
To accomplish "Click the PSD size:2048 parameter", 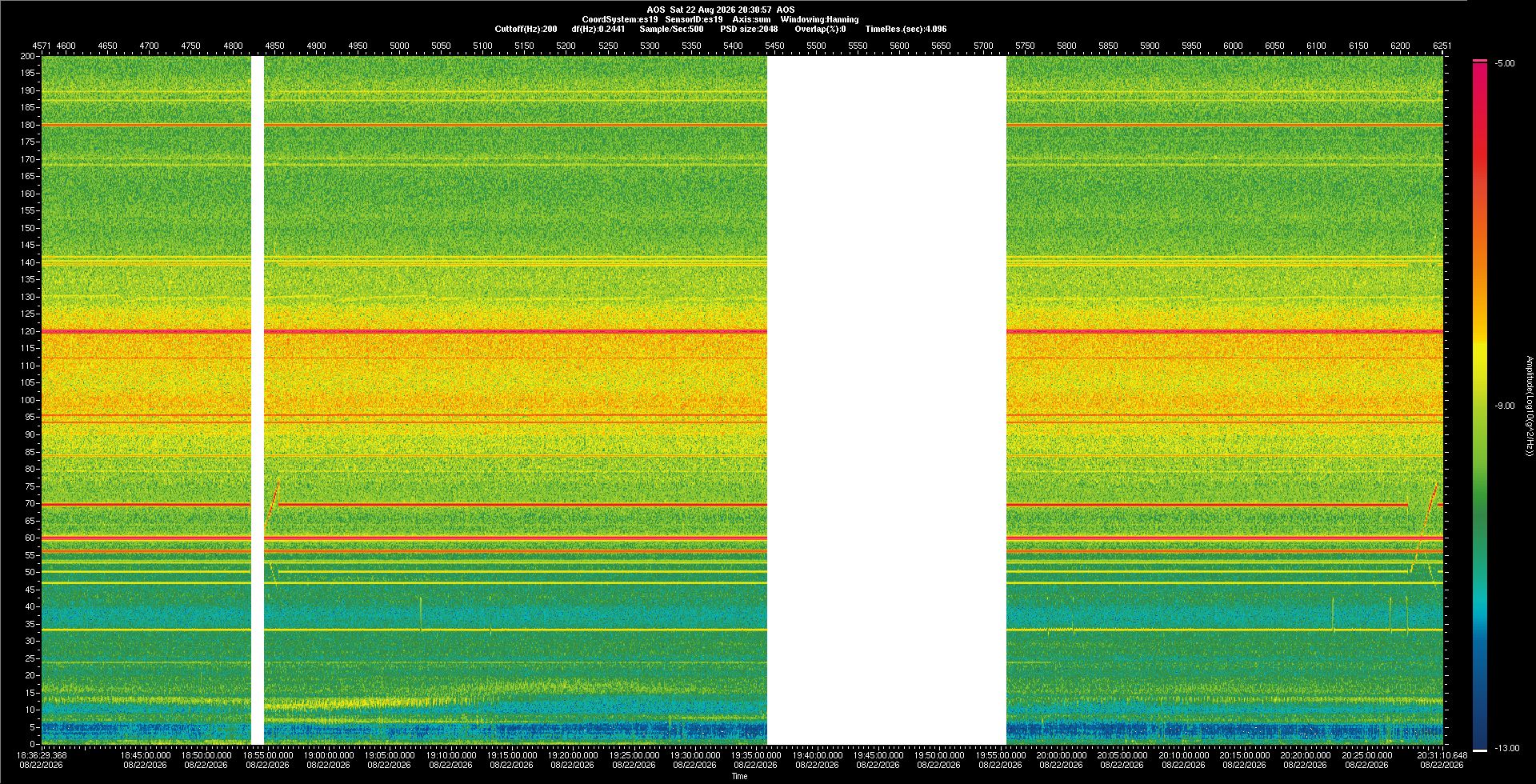I will pyautogui.click(x=749, y=29).
